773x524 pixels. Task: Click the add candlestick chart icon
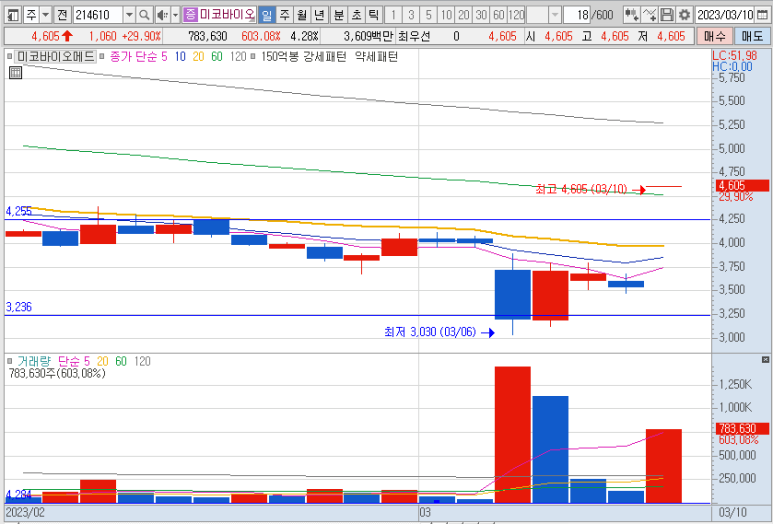coord(632,15)
